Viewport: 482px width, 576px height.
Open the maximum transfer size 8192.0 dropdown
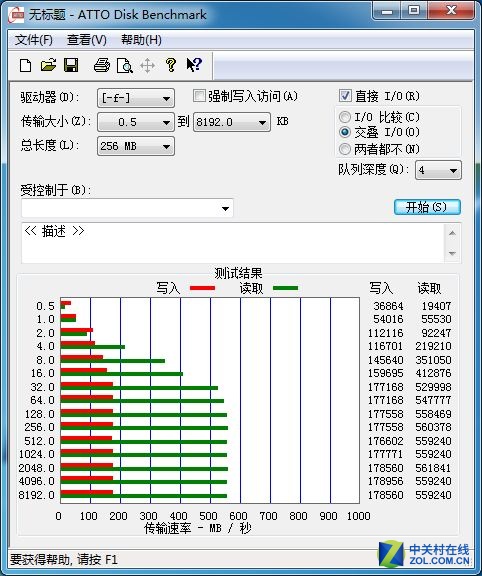(x=232, y=122)
